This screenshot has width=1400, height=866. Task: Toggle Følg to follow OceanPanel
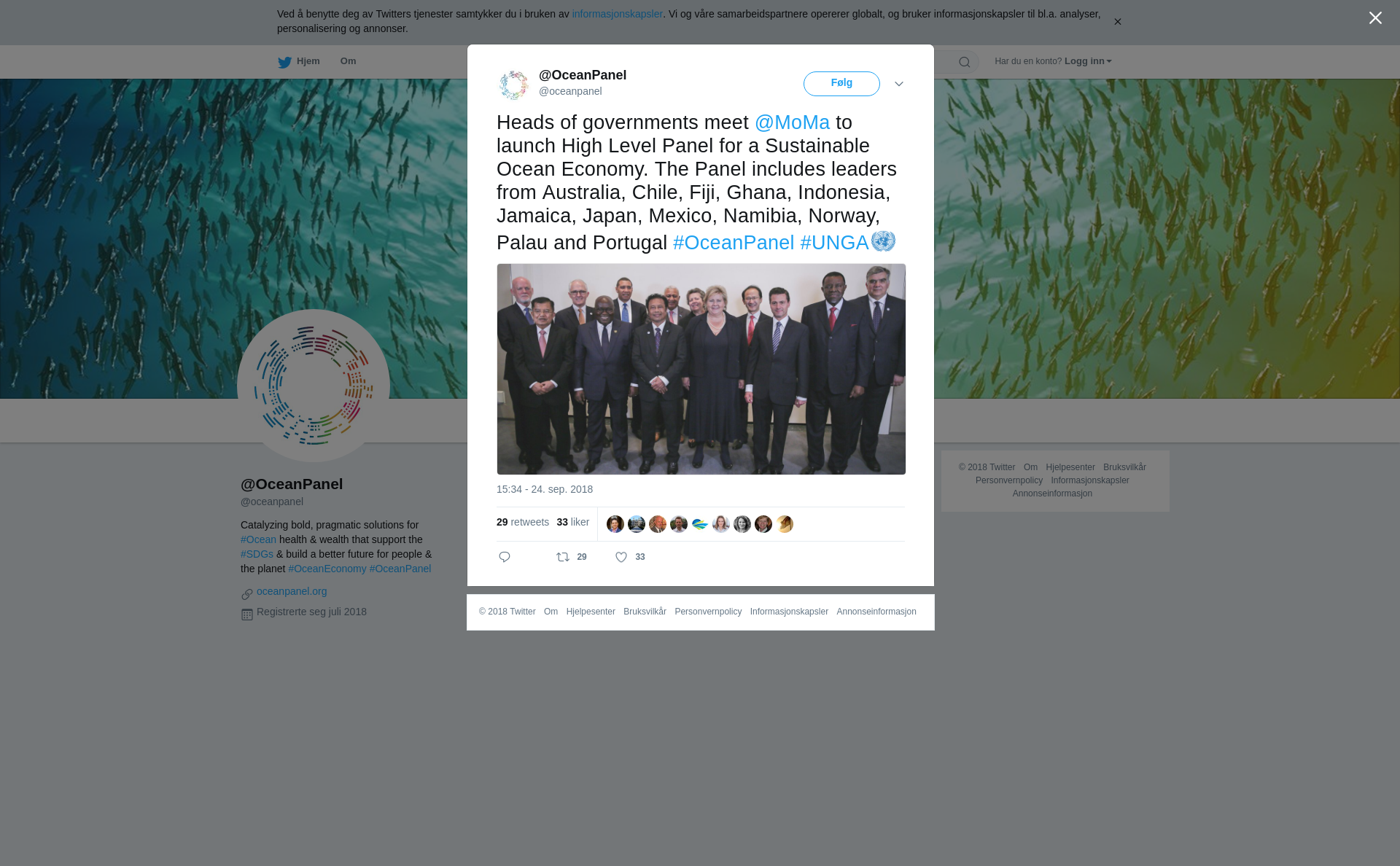pyautogui.click(x=841, y=84)
